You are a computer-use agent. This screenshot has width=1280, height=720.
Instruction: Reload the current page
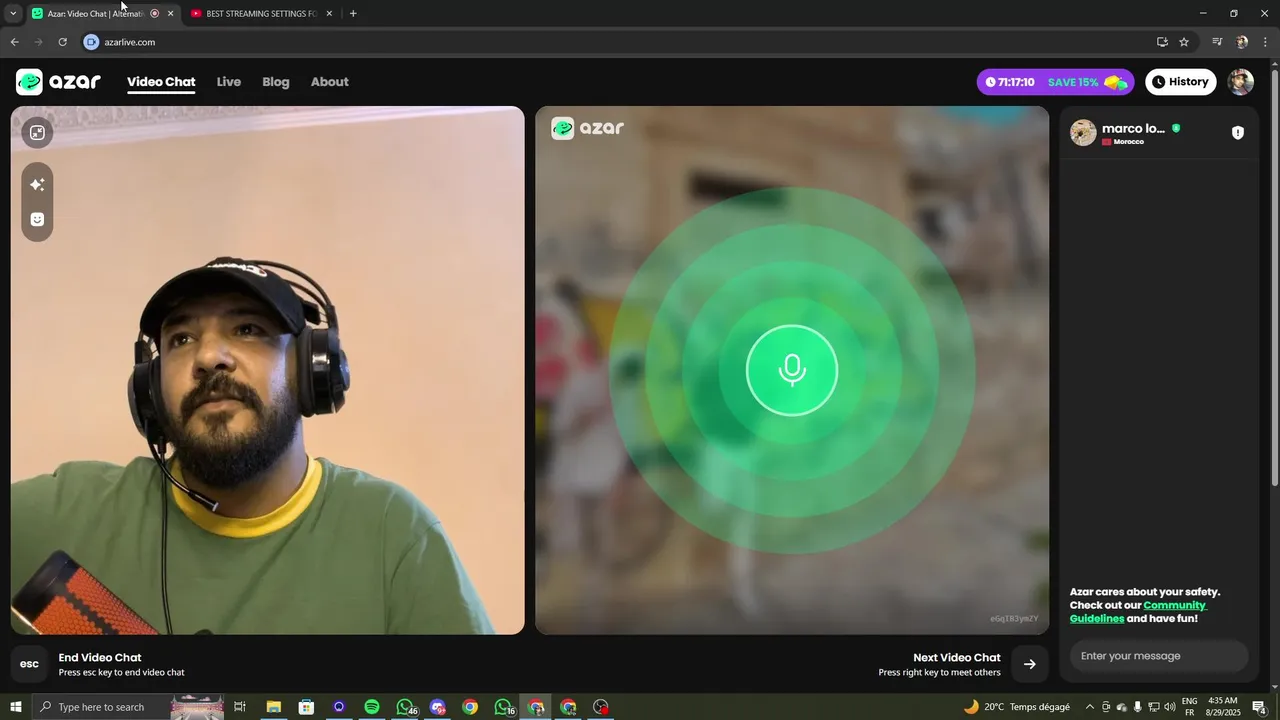[62, 42]
